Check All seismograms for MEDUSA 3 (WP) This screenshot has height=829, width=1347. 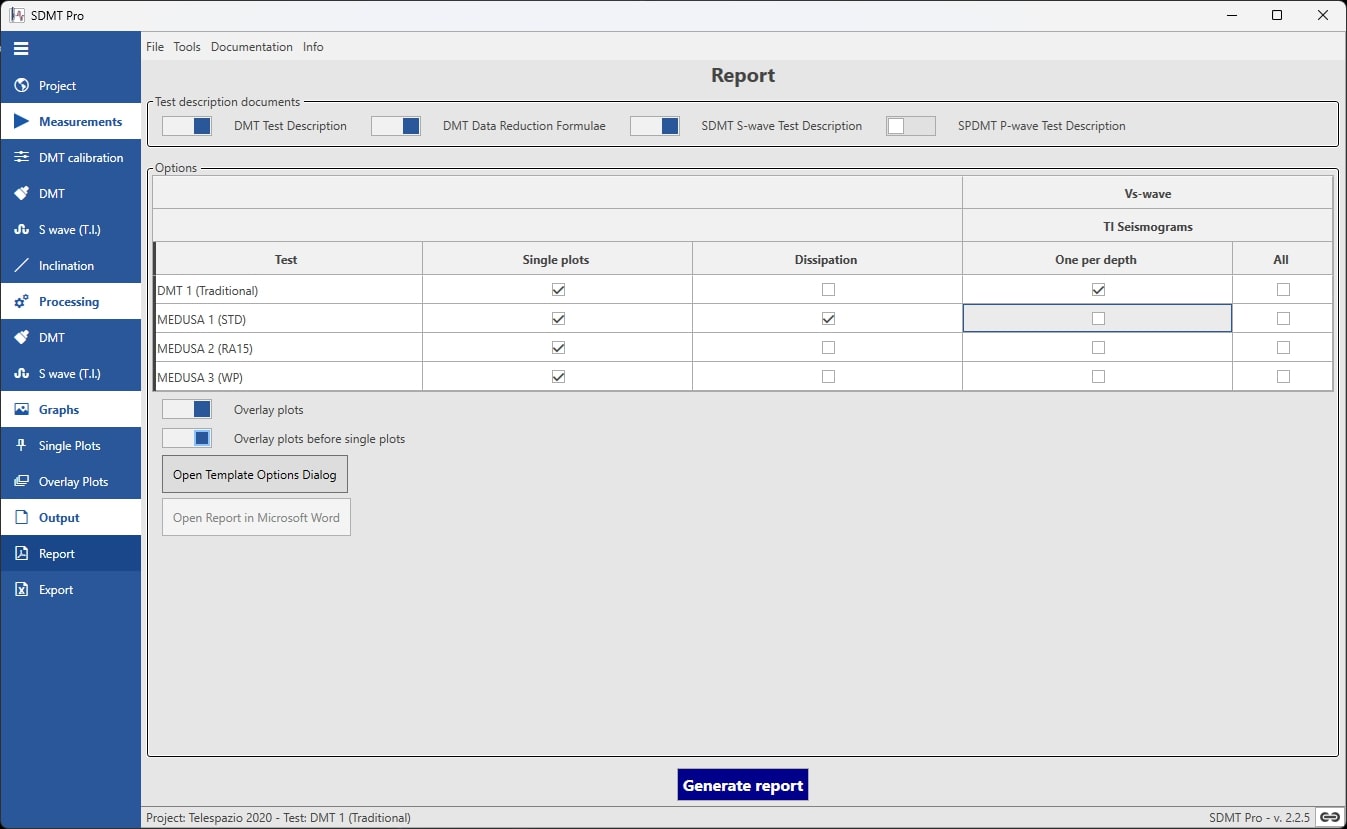coord(1283,377)
